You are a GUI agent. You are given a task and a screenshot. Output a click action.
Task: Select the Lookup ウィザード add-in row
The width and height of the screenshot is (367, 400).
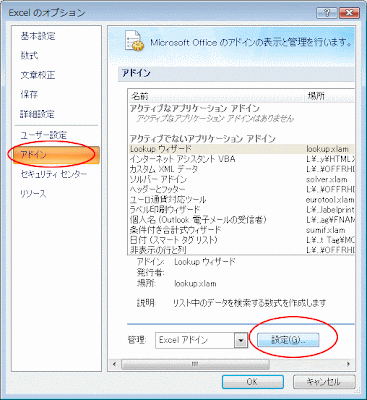(x=242, y=149)
